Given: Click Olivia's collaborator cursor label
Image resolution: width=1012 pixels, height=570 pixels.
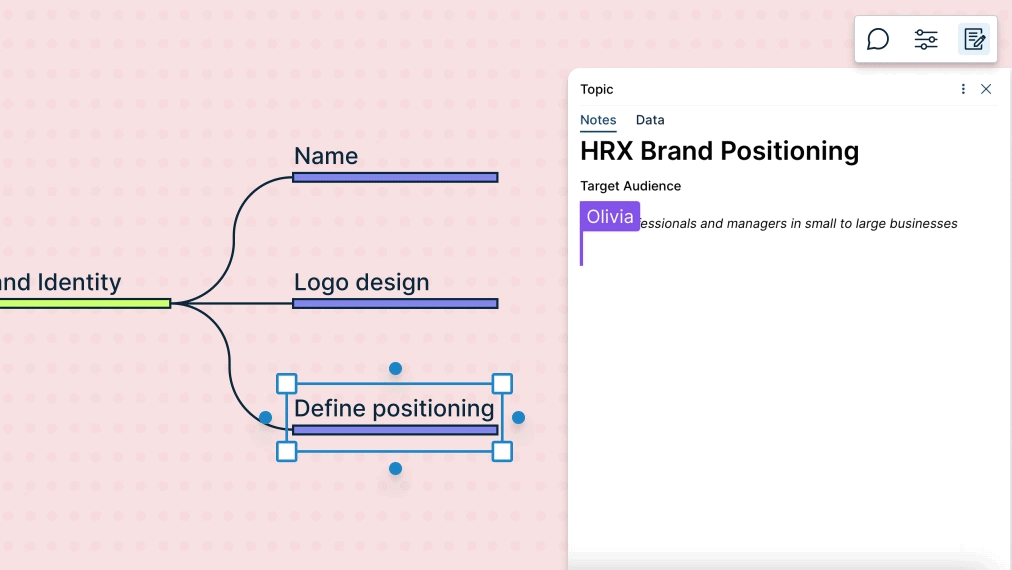Looking at the screenshot, I should click(x=610, y=216).
